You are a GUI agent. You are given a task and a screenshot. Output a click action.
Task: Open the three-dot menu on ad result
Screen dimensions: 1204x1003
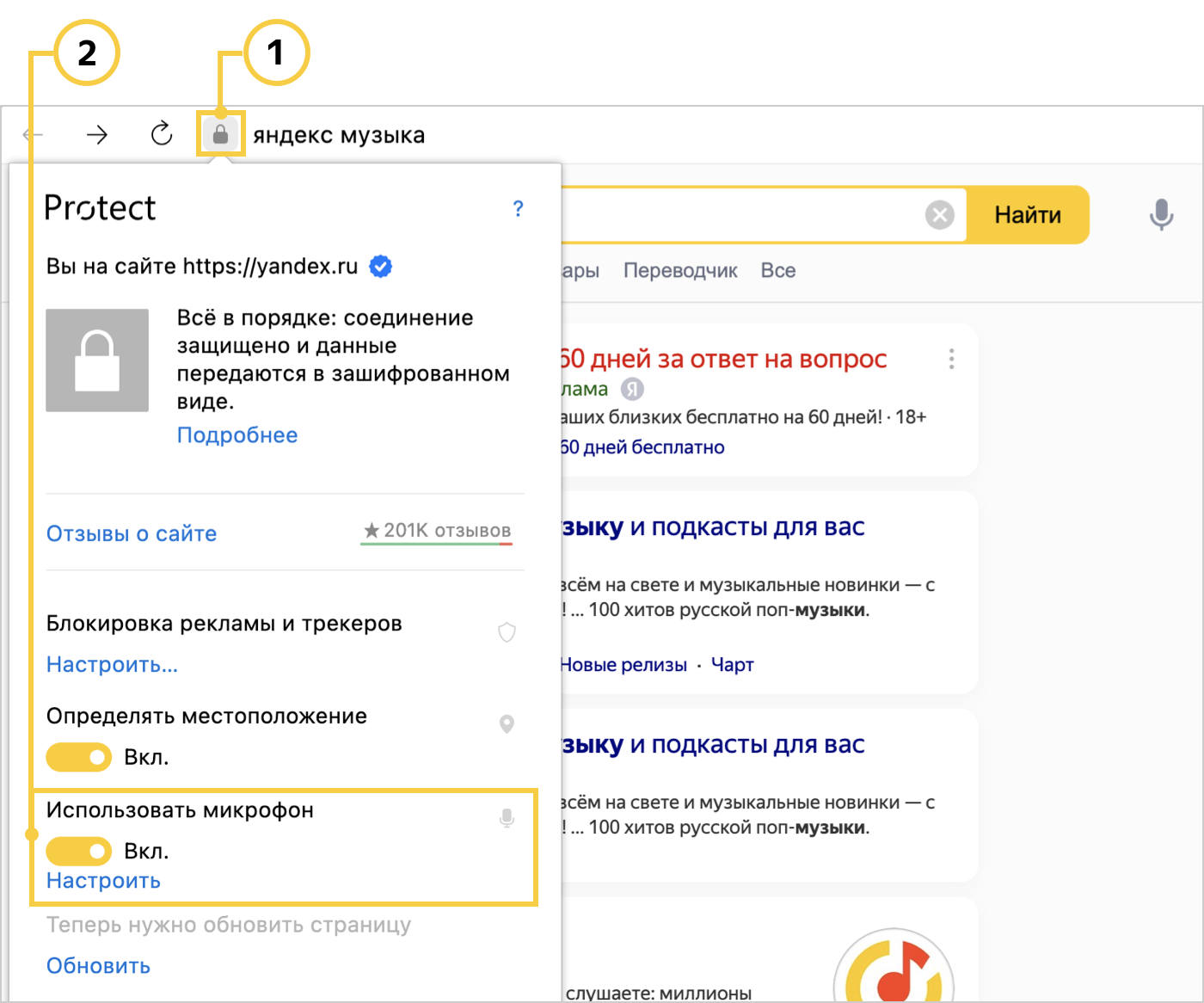[951, 359]
